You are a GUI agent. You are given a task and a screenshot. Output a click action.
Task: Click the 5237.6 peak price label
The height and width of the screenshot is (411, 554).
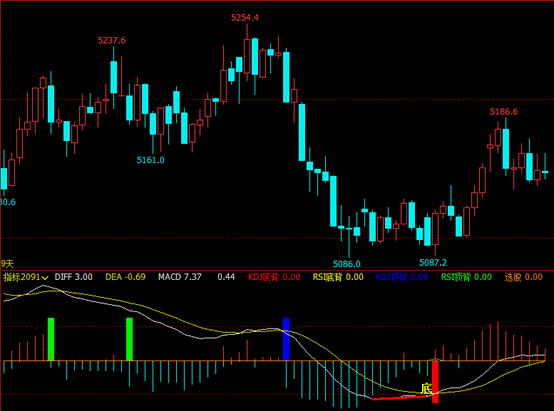point(112,41)
